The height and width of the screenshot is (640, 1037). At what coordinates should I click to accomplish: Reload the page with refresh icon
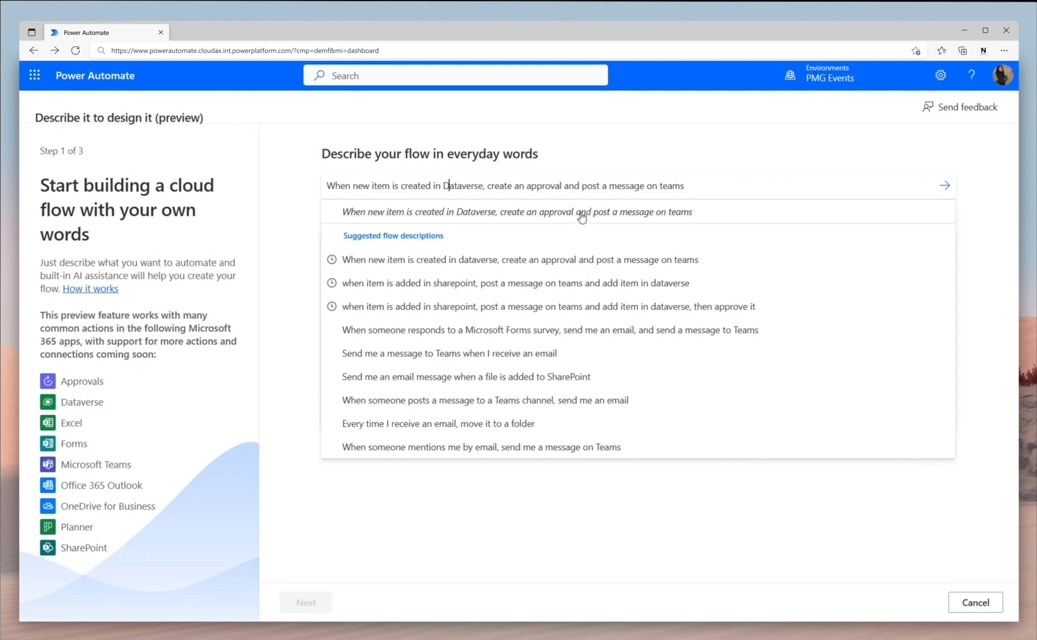75,50
